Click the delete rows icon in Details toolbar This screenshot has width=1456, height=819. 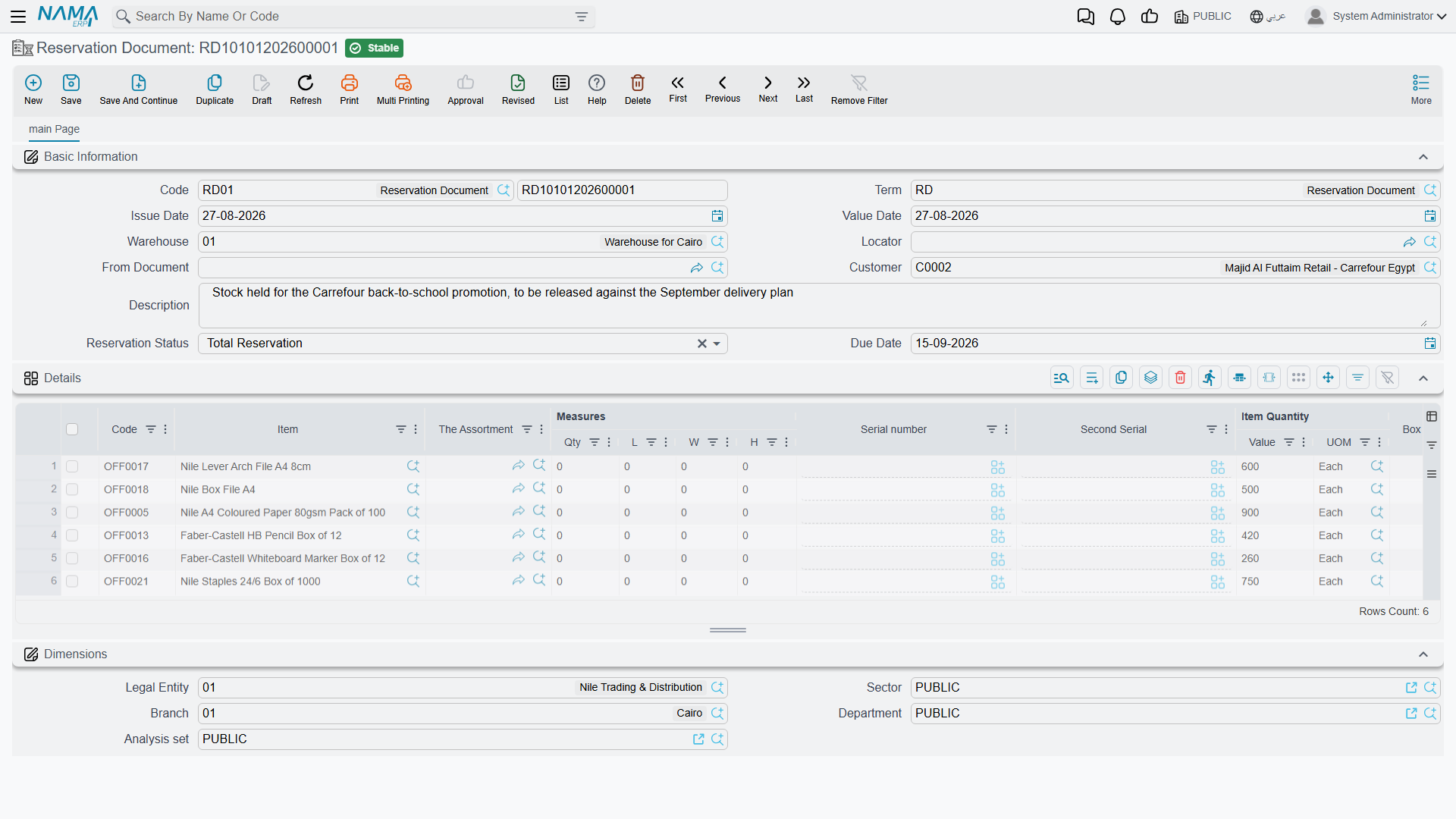[x=1181, y=378]
